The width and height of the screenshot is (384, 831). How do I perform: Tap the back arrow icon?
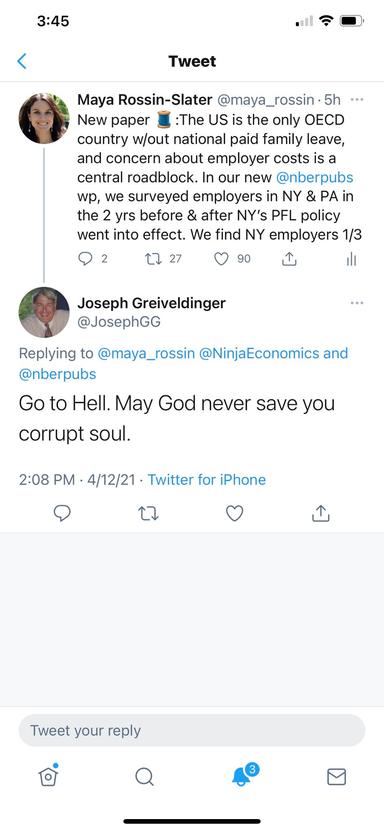coord(22,61)
